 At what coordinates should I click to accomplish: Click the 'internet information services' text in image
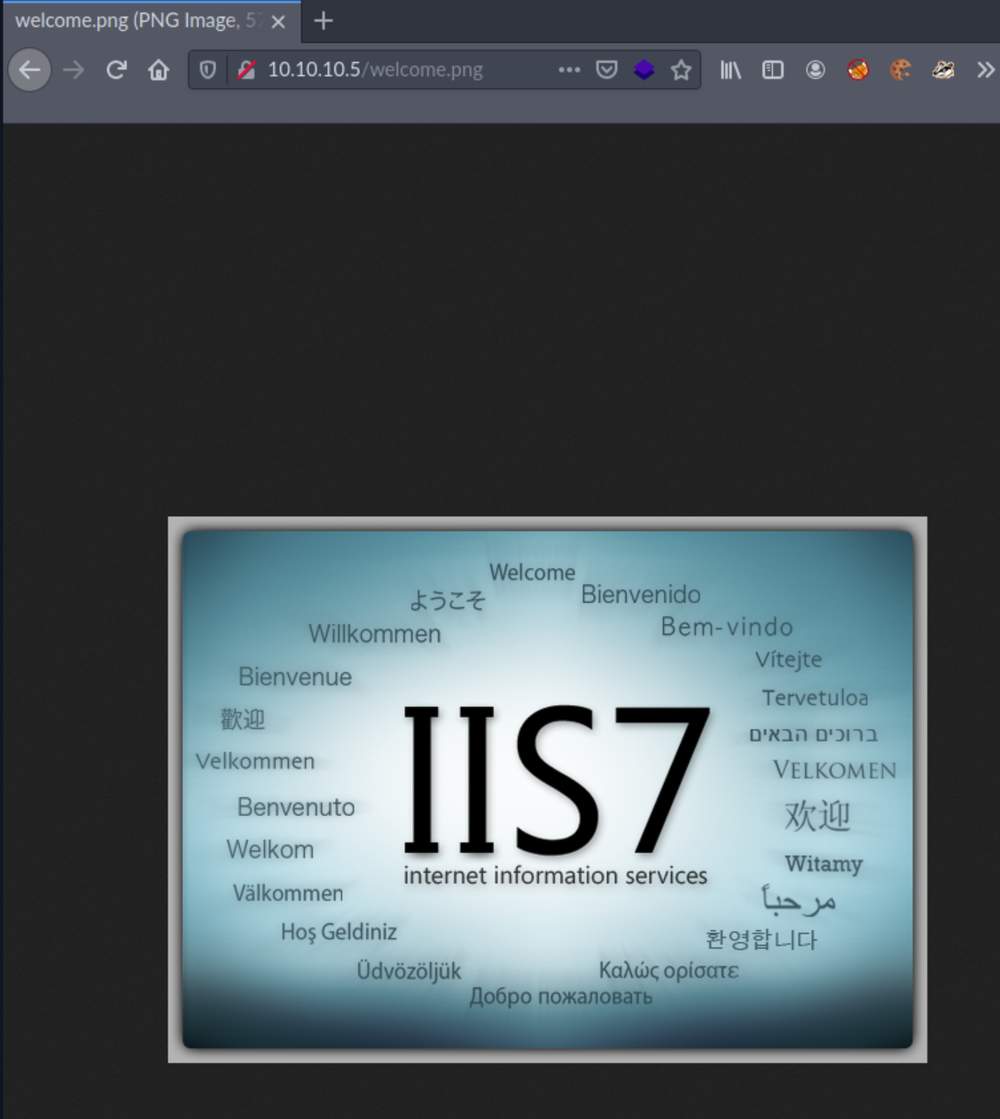pyautogui.click(x=555, y=876)
